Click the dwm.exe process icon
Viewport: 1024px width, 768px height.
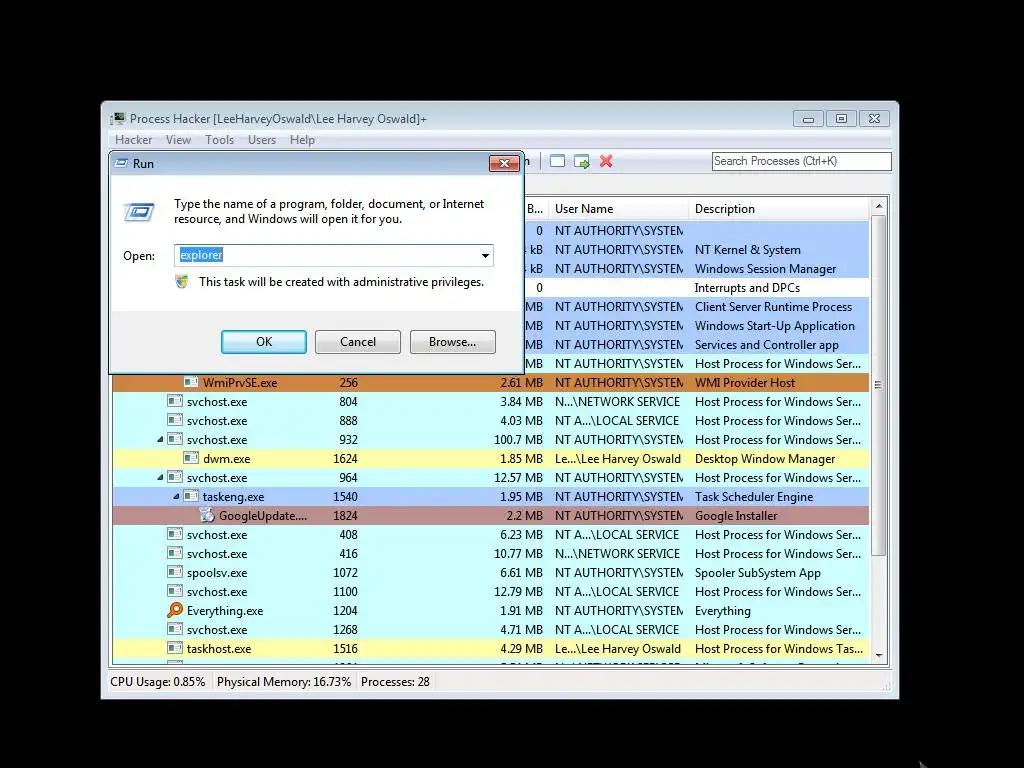point(191,458)
